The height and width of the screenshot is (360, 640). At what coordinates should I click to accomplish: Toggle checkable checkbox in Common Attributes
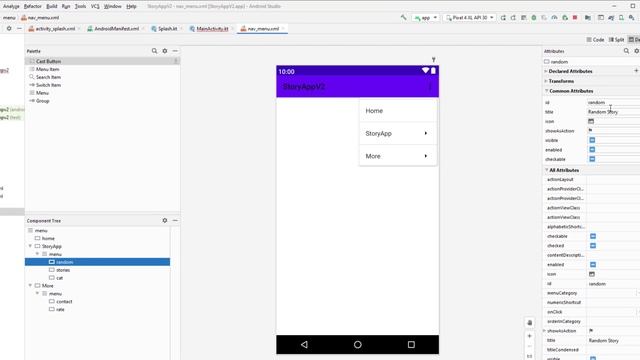(x=592, y=159)
